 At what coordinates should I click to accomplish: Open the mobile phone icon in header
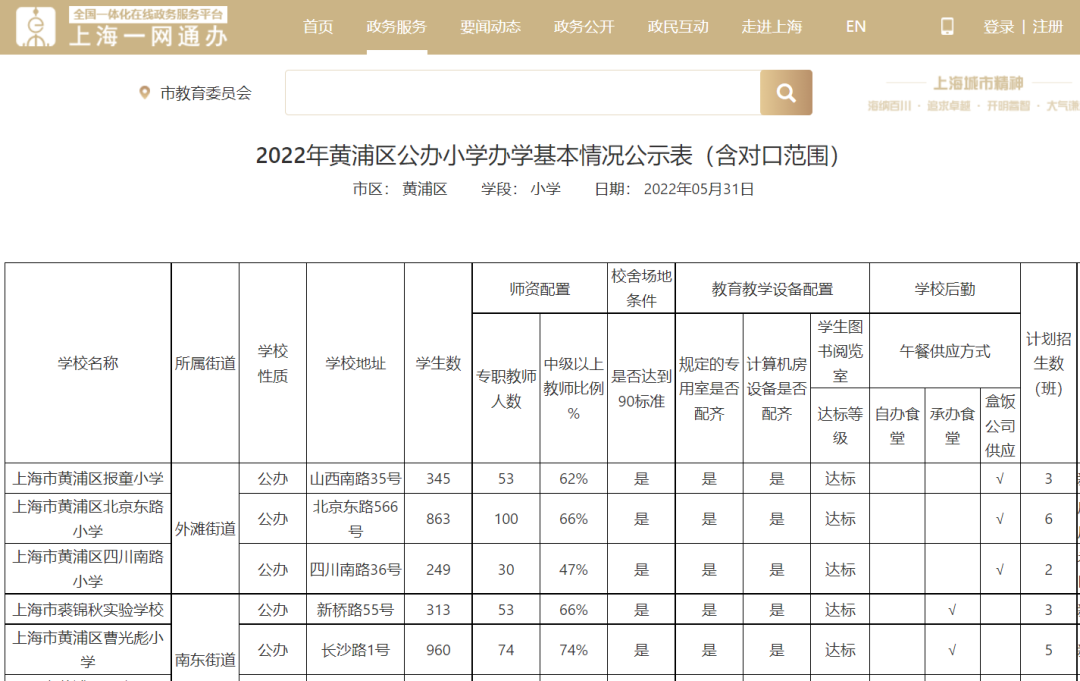947,27
